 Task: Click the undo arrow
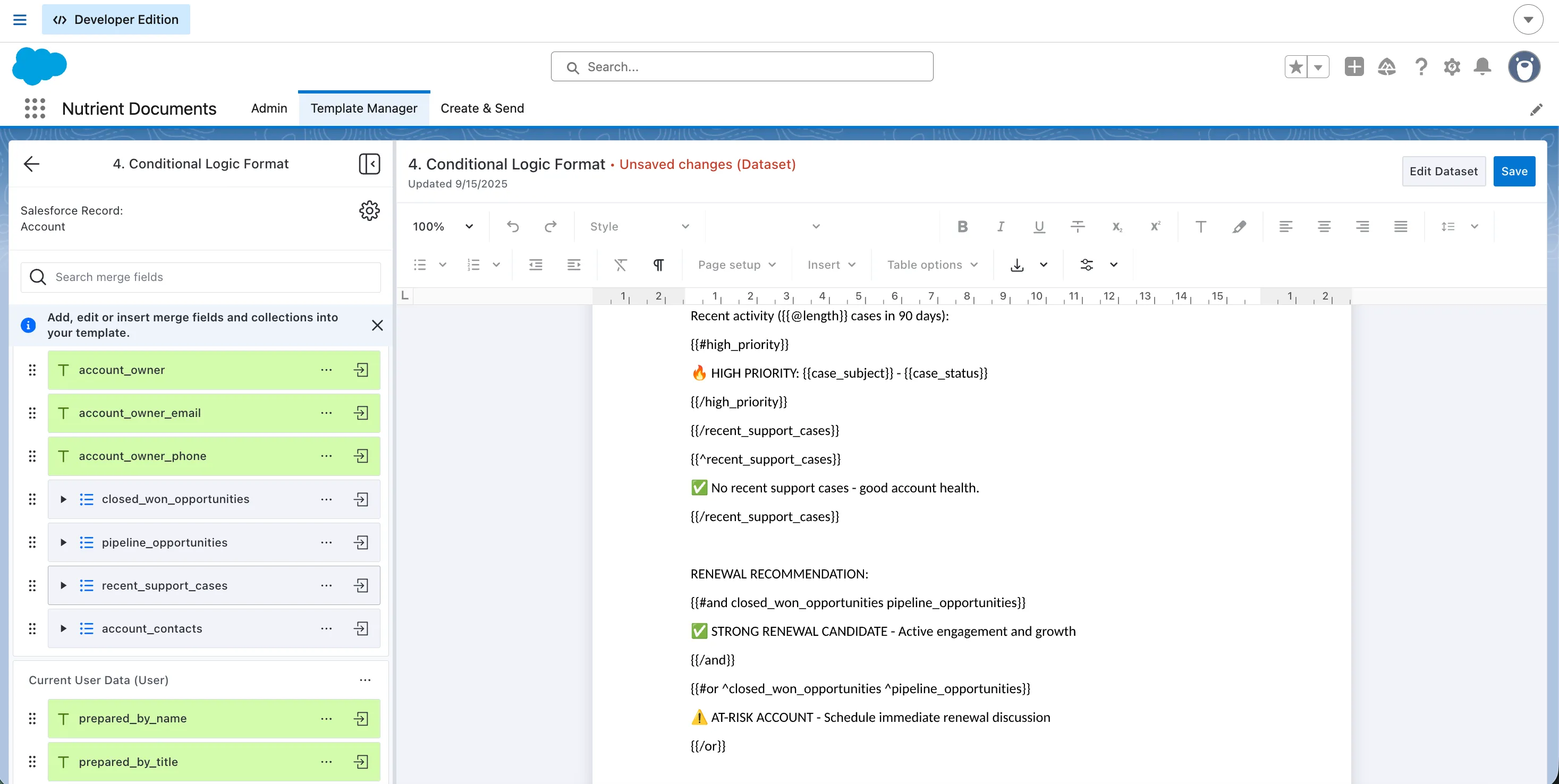513,226
